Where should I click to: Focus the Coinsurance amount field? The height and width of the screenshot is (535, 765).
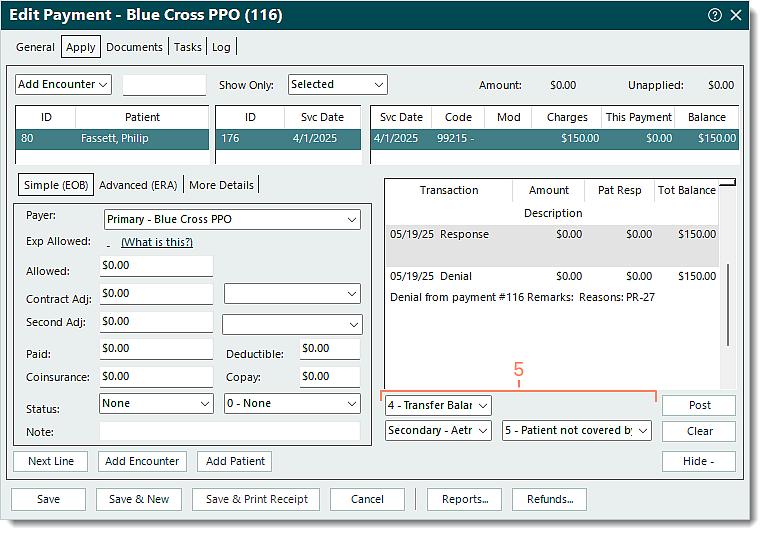tap(156, 377)
